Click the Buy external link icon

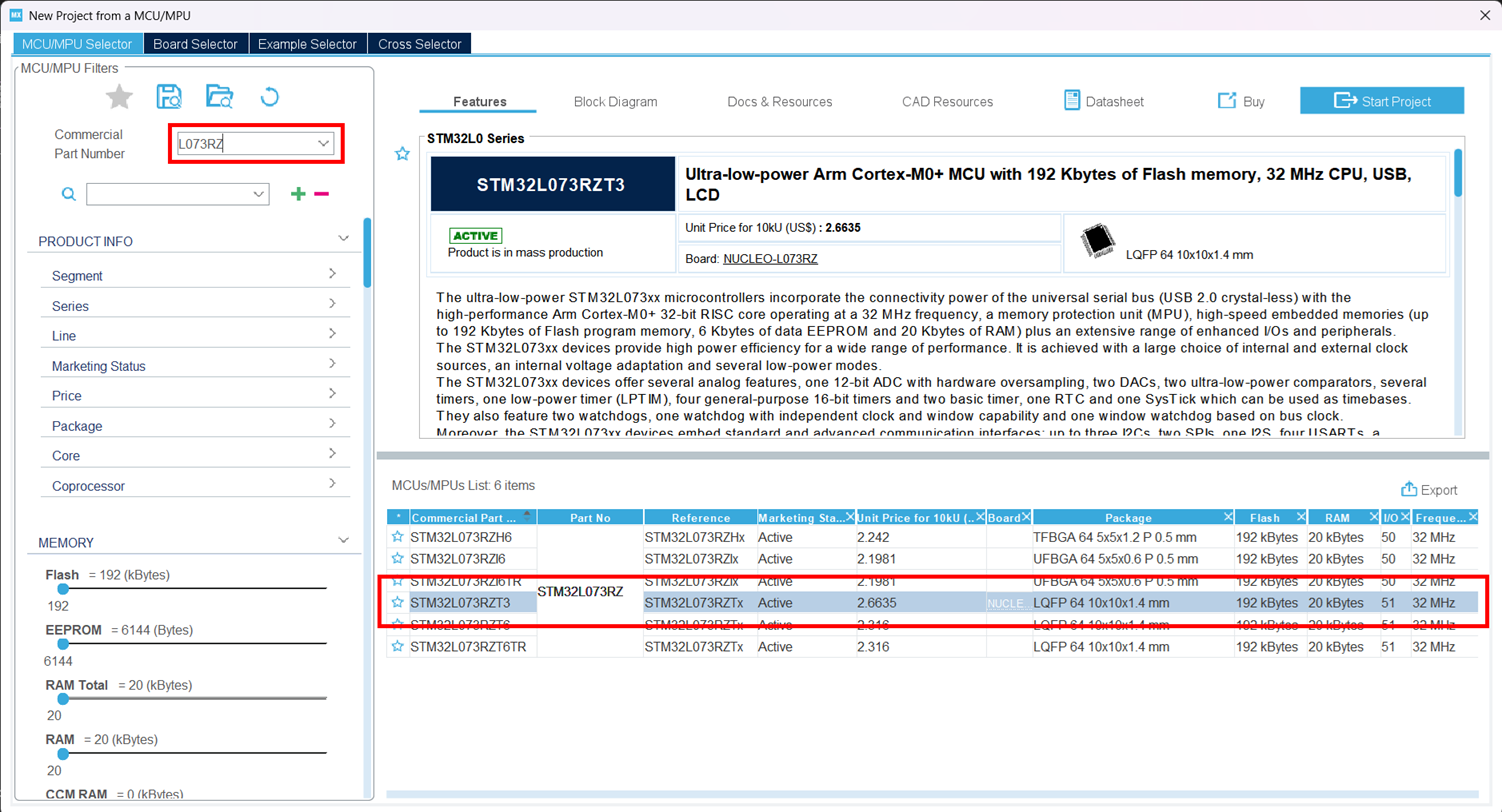point(1227,100)
